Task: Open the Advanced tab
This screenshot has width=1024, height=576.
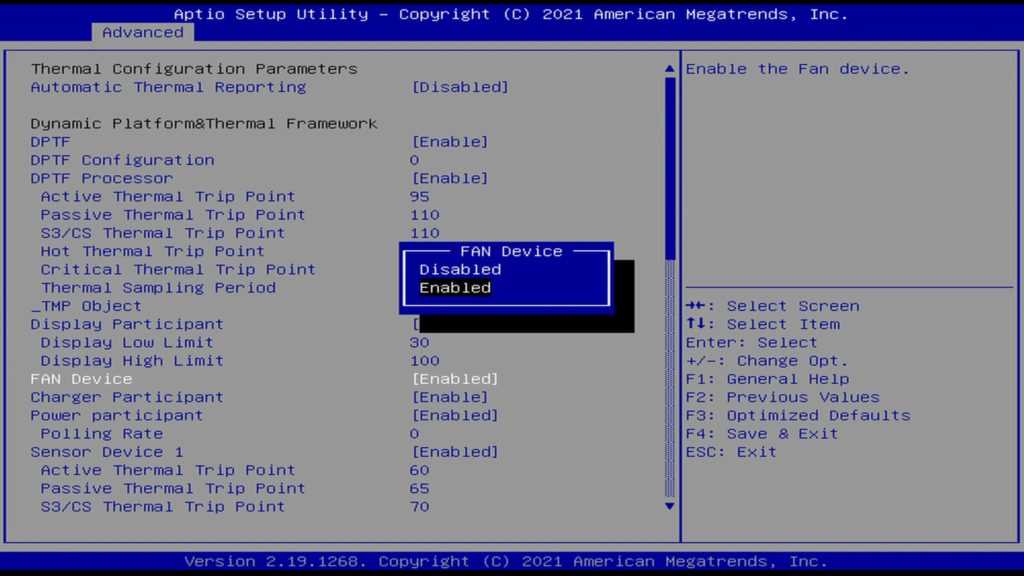Action: point(143,32)
